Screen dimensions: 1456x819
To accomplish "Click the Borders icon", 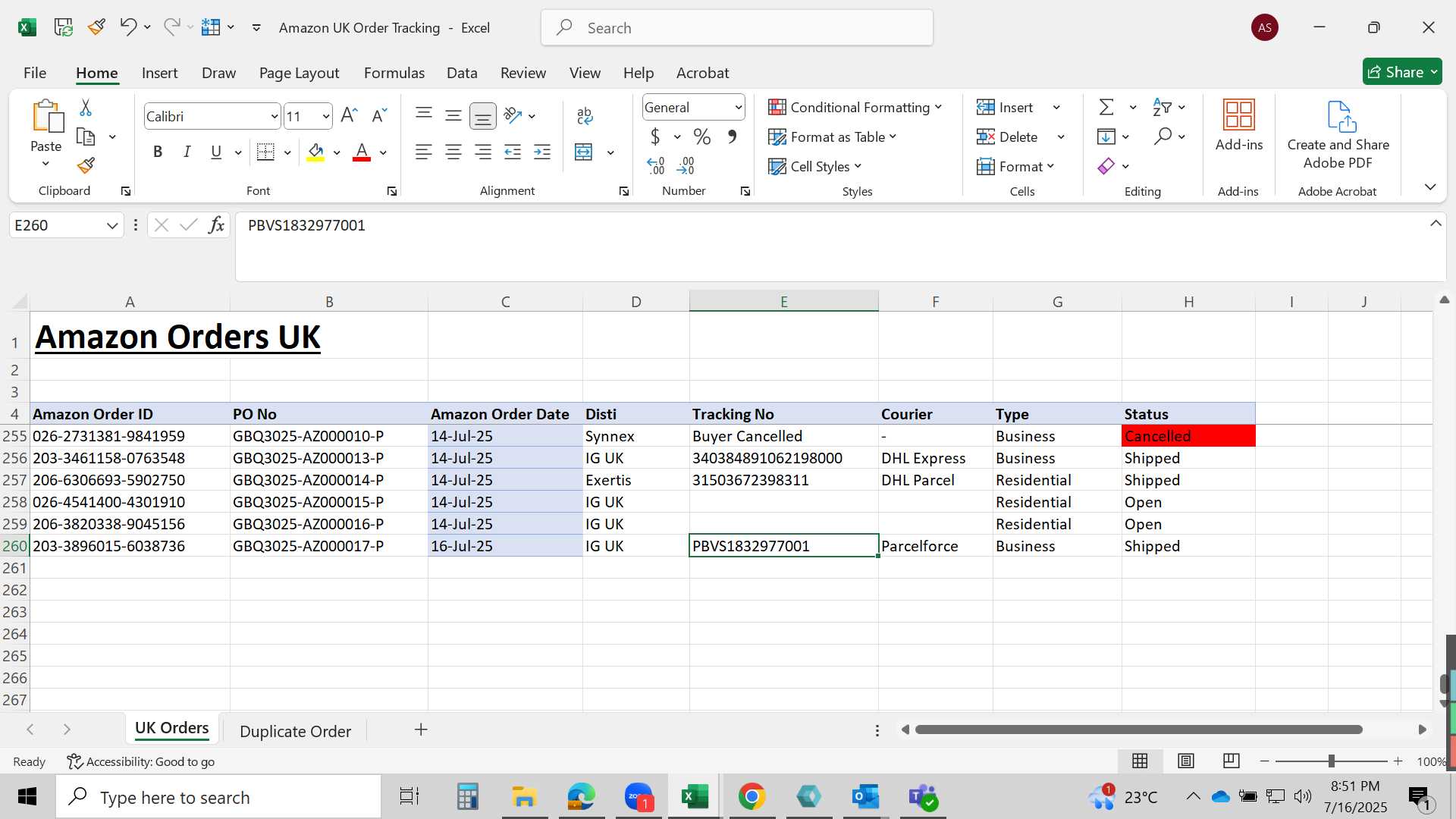I will point(265,152).
